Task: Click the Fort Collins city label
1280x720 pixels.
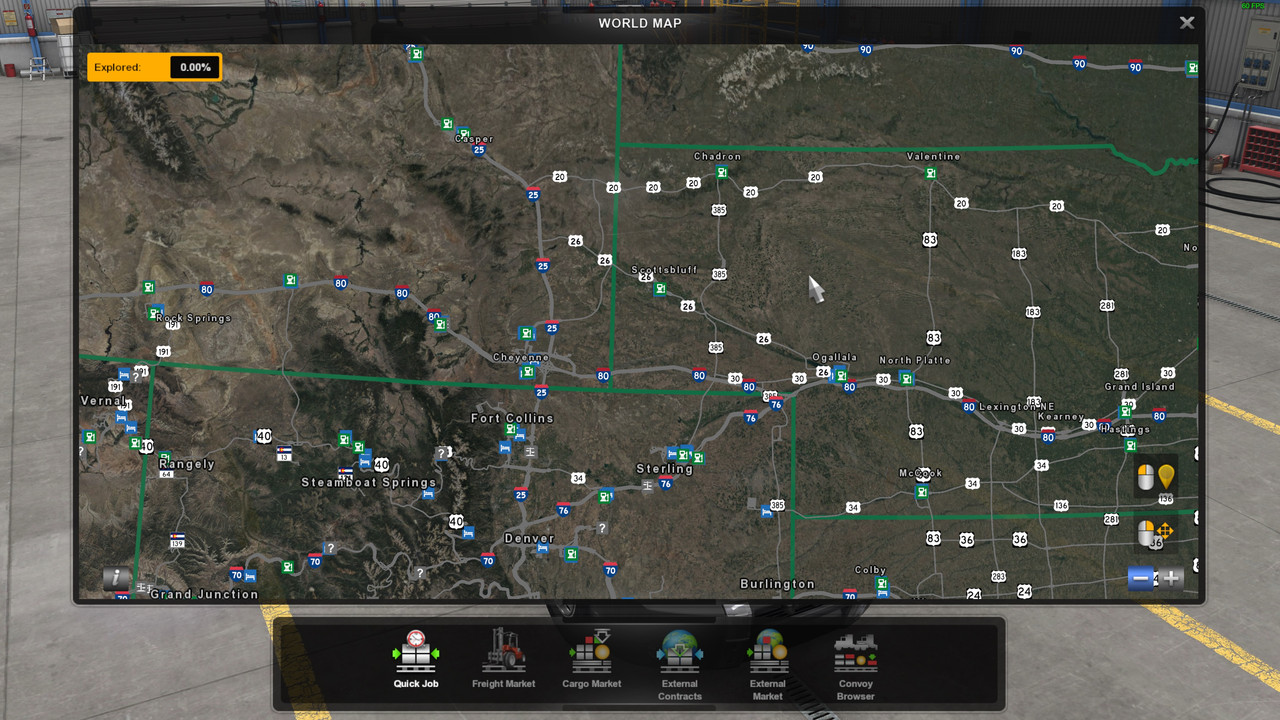Action: coord(512,418)
